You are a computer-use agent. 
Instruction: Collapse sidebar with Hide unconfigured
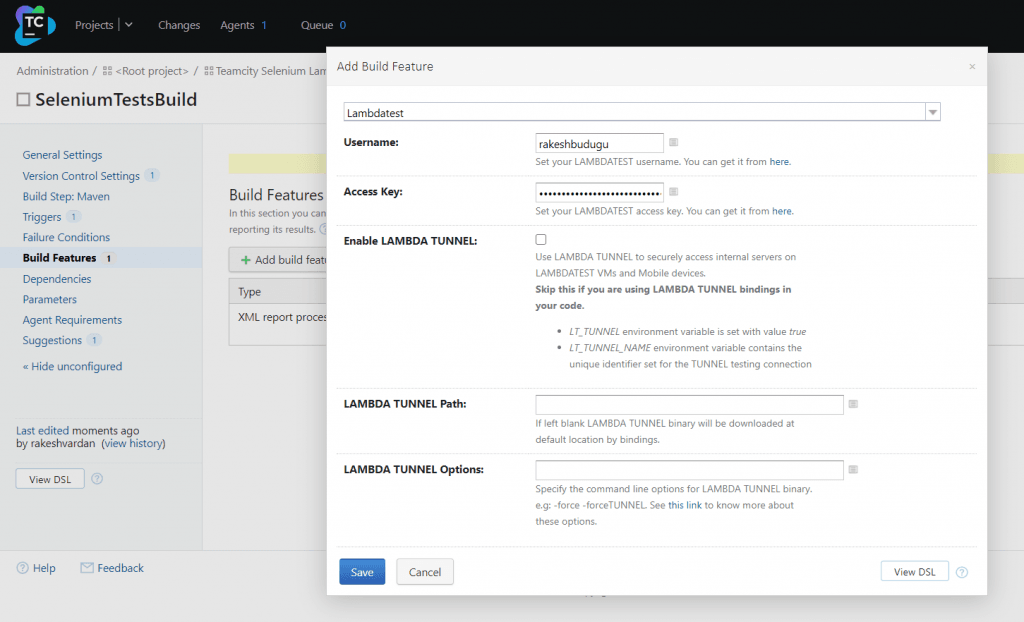click(72, 366)
